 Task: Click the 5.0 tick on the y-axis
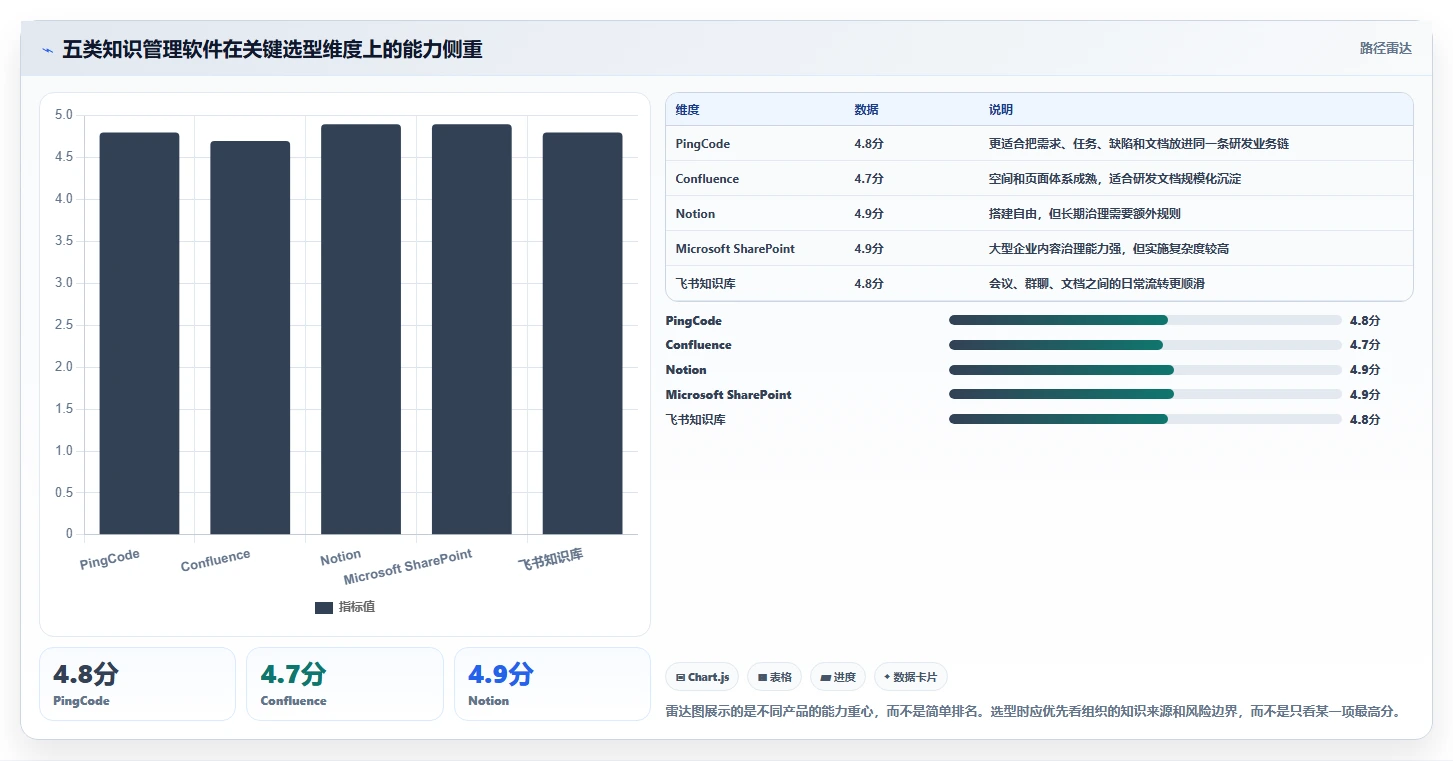(x=63, y=115)
